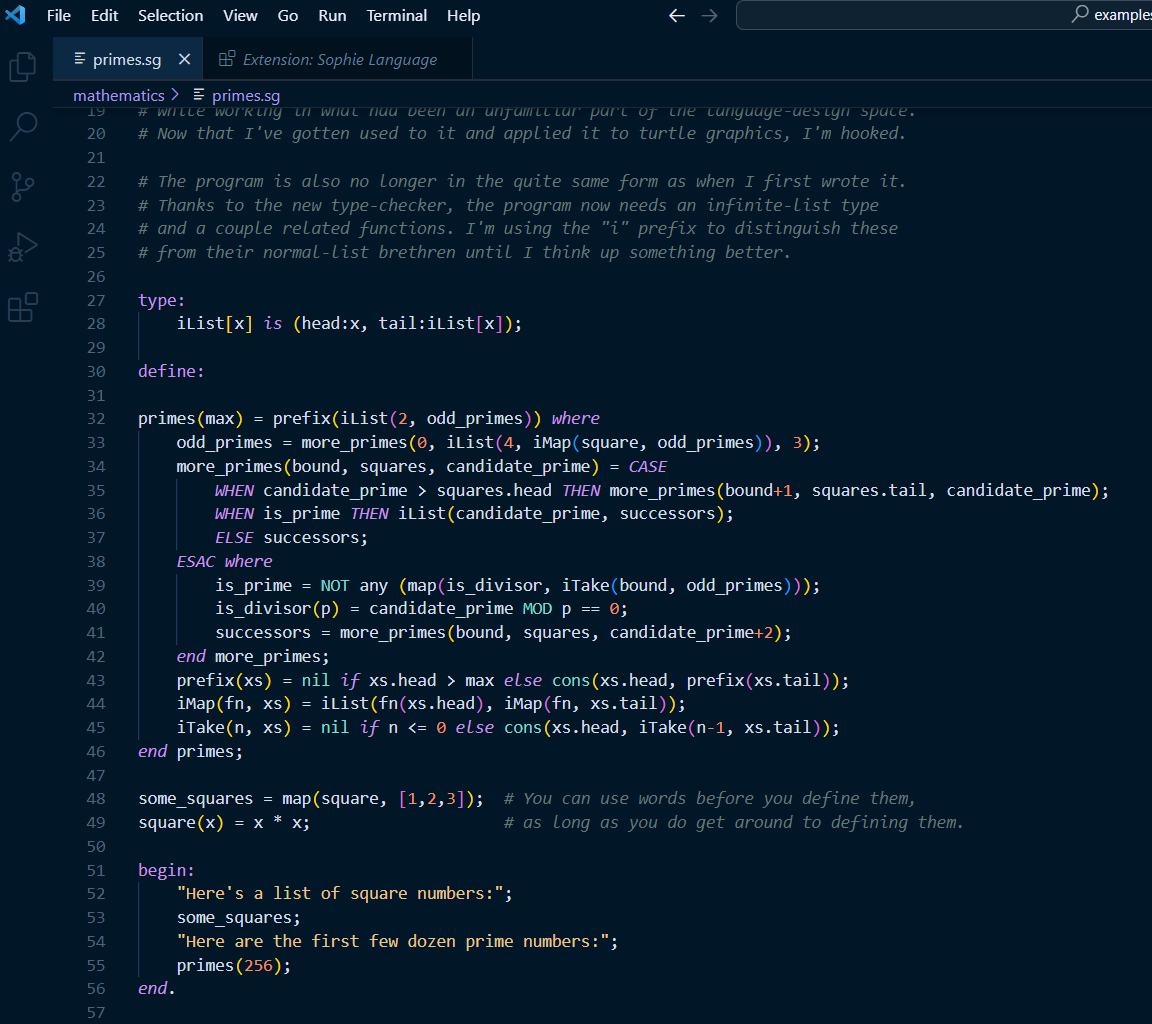The width and height of the screenshot is (1152, 1024).
Task: Open the Selection menu
Action: coord(170,15)
